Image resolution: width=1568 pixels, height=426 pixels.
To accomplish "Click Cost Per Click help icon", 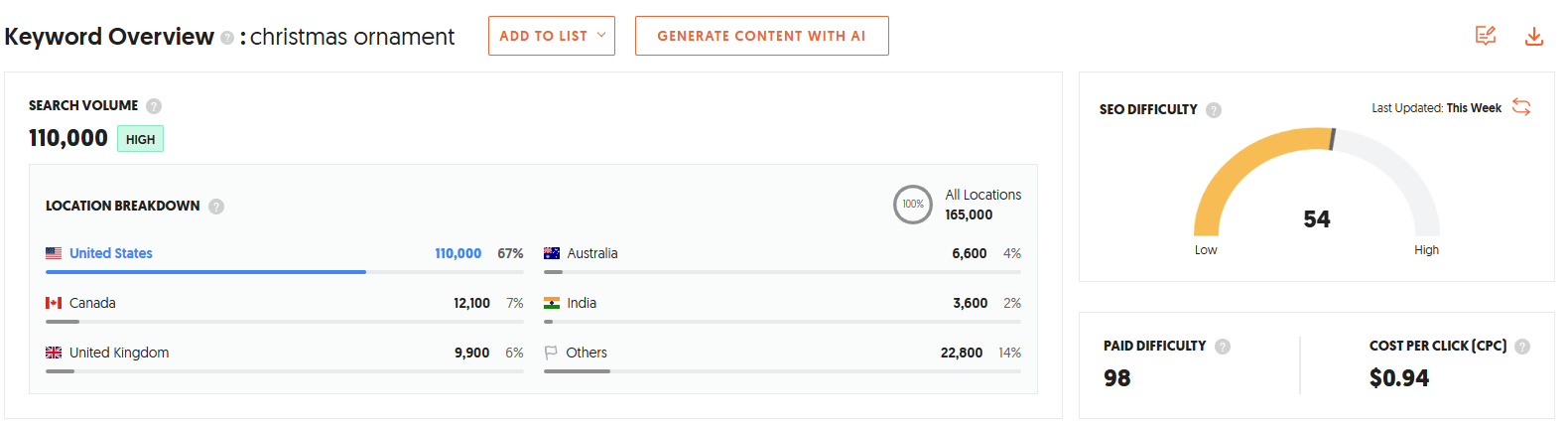I will click(x=1522, y=347).
